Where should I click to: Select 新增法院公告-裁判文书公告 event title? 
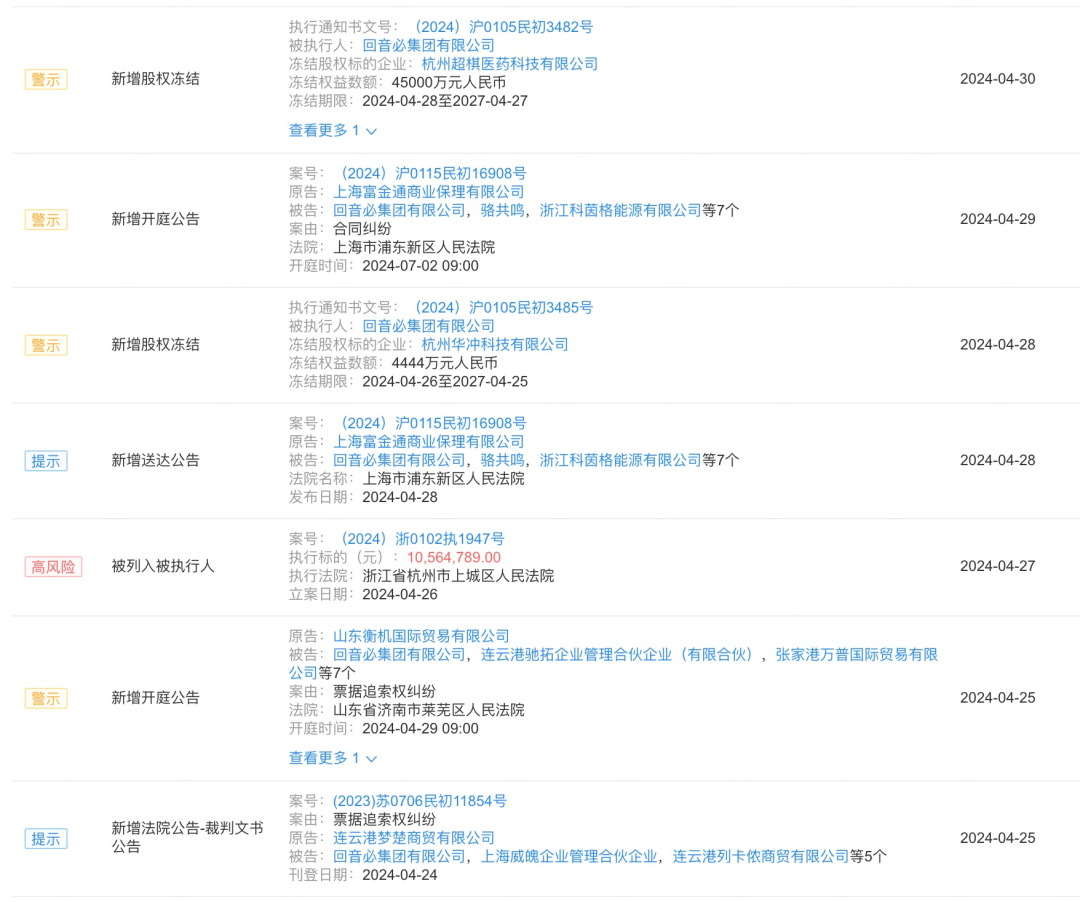187,837
